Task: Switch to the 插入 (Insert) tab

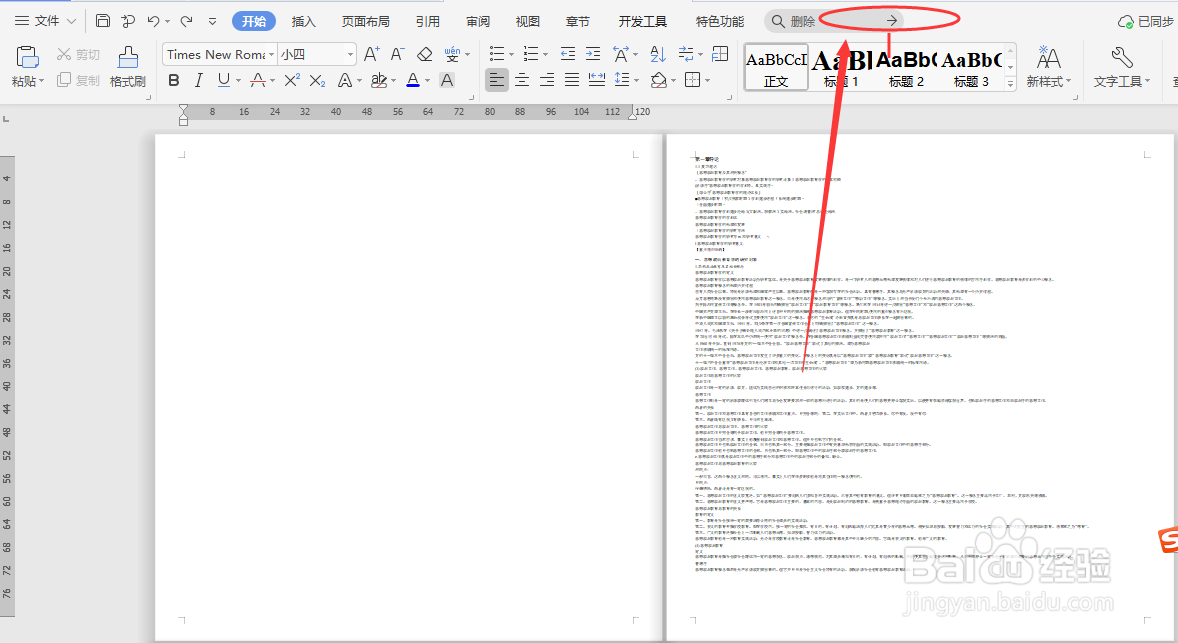Action: point(304,21)
